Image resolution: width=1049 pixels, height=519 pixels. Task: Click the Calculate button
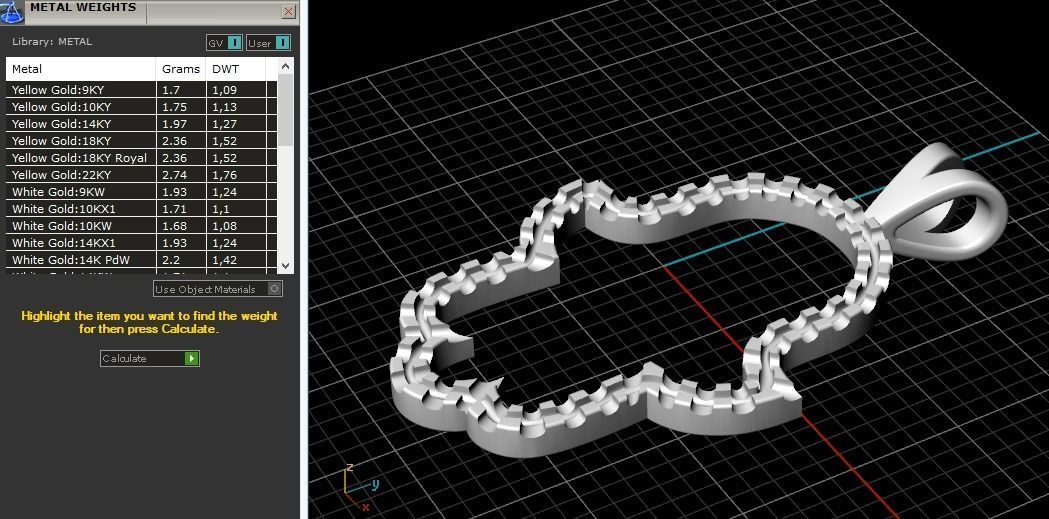(150, 358)
